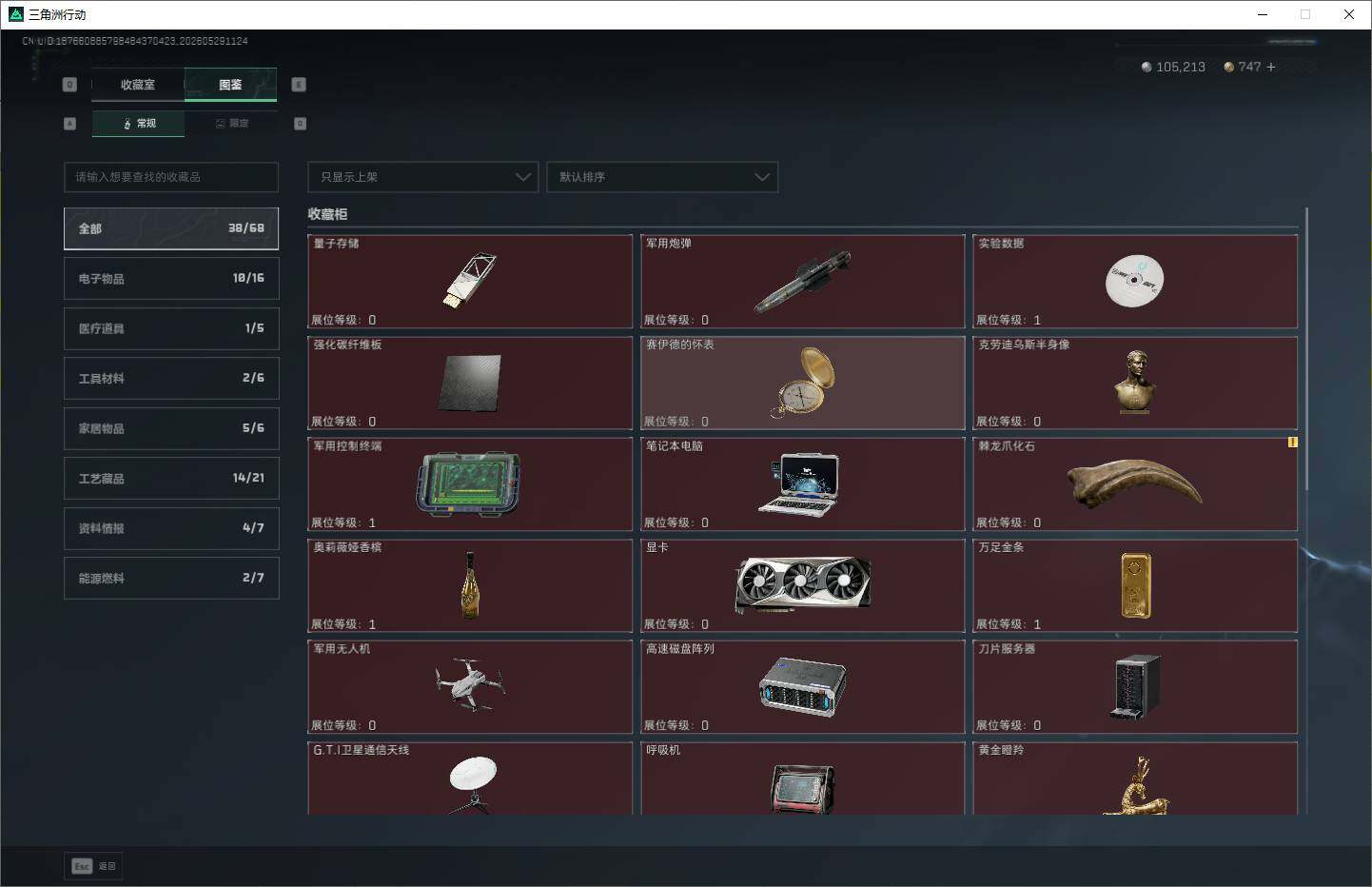The height and width of the screenshot is (887, 1372).
Task: Open the 常规 sub-tab
Action: coord(139,124)
